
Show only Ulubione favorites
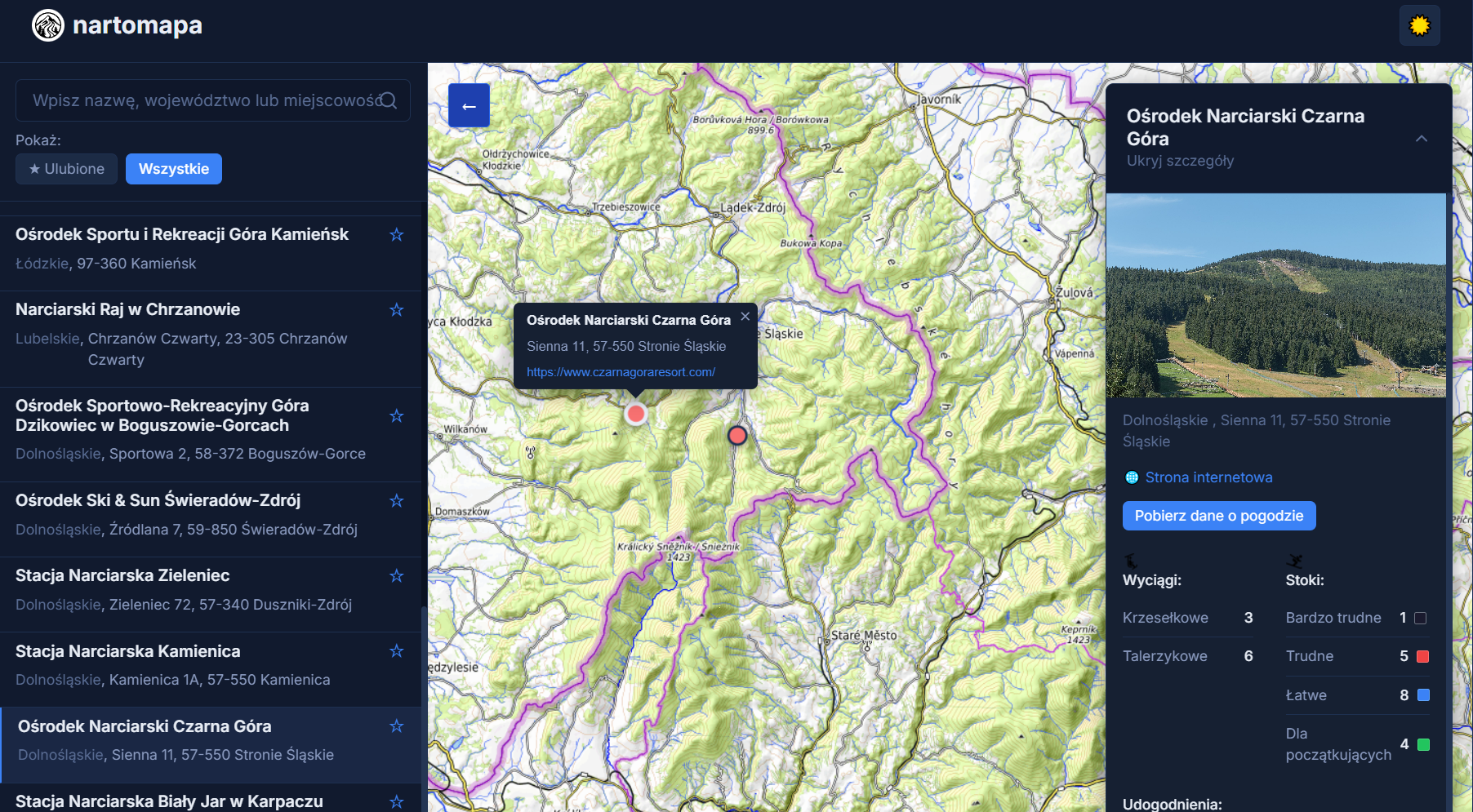[x=66, y=169]
